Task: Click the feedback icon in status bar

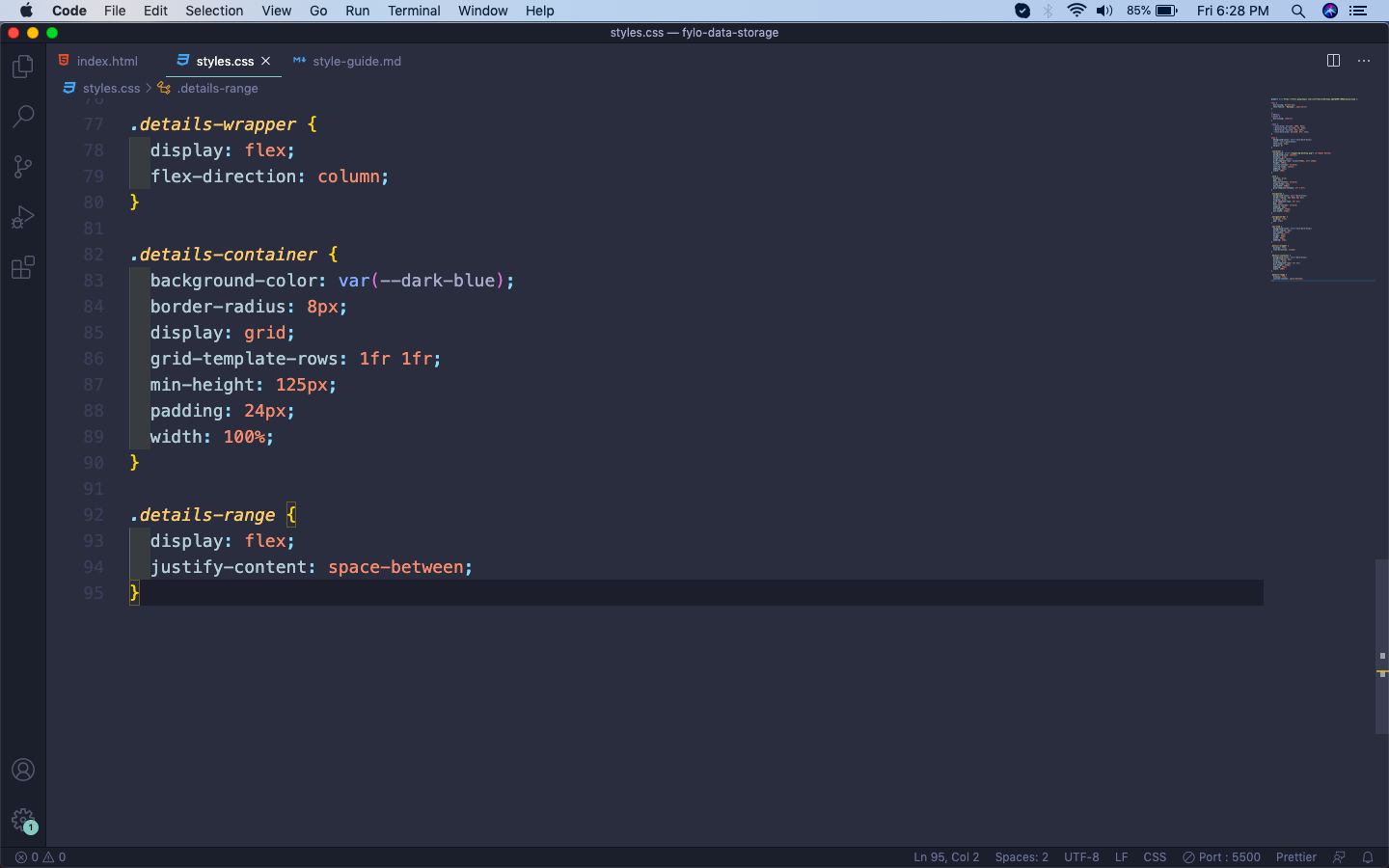Action: [x=1339, y=856]
